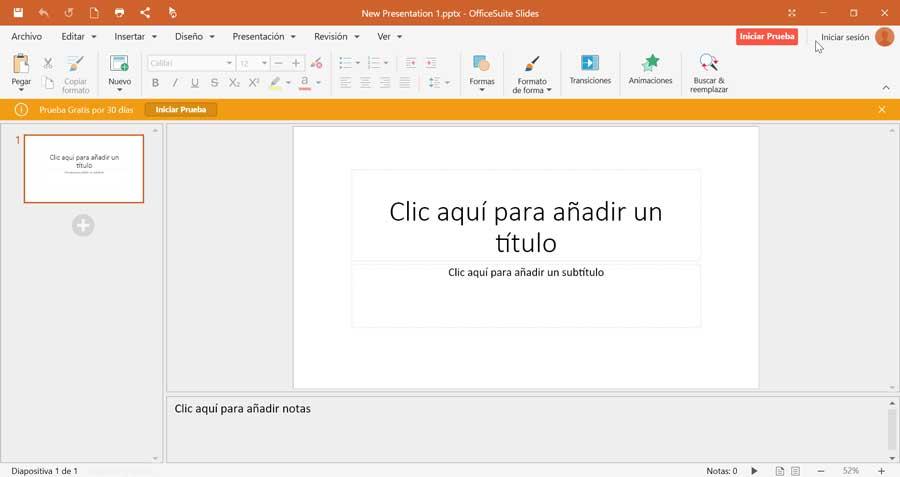900x477 pixels.
Task: Open Formato de forma options
Action: 532,75
